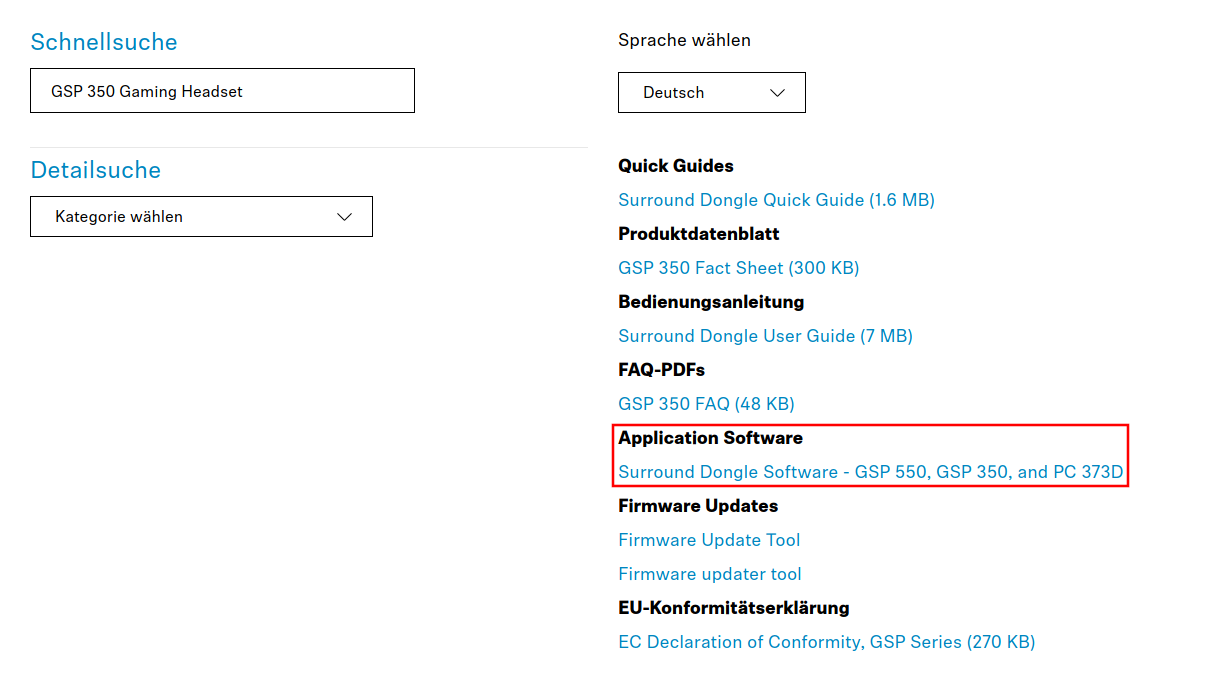
Task: Open Surround Dongle Quick Guide link
Action: 776,200
